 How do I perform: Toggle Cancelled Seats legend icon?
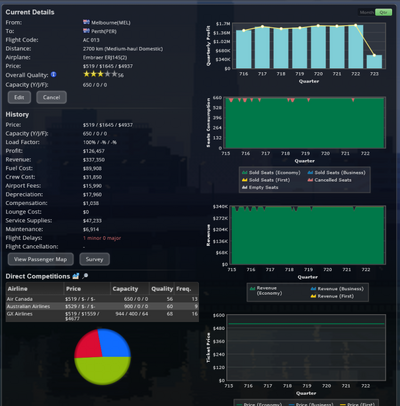[x=310, y=180]
